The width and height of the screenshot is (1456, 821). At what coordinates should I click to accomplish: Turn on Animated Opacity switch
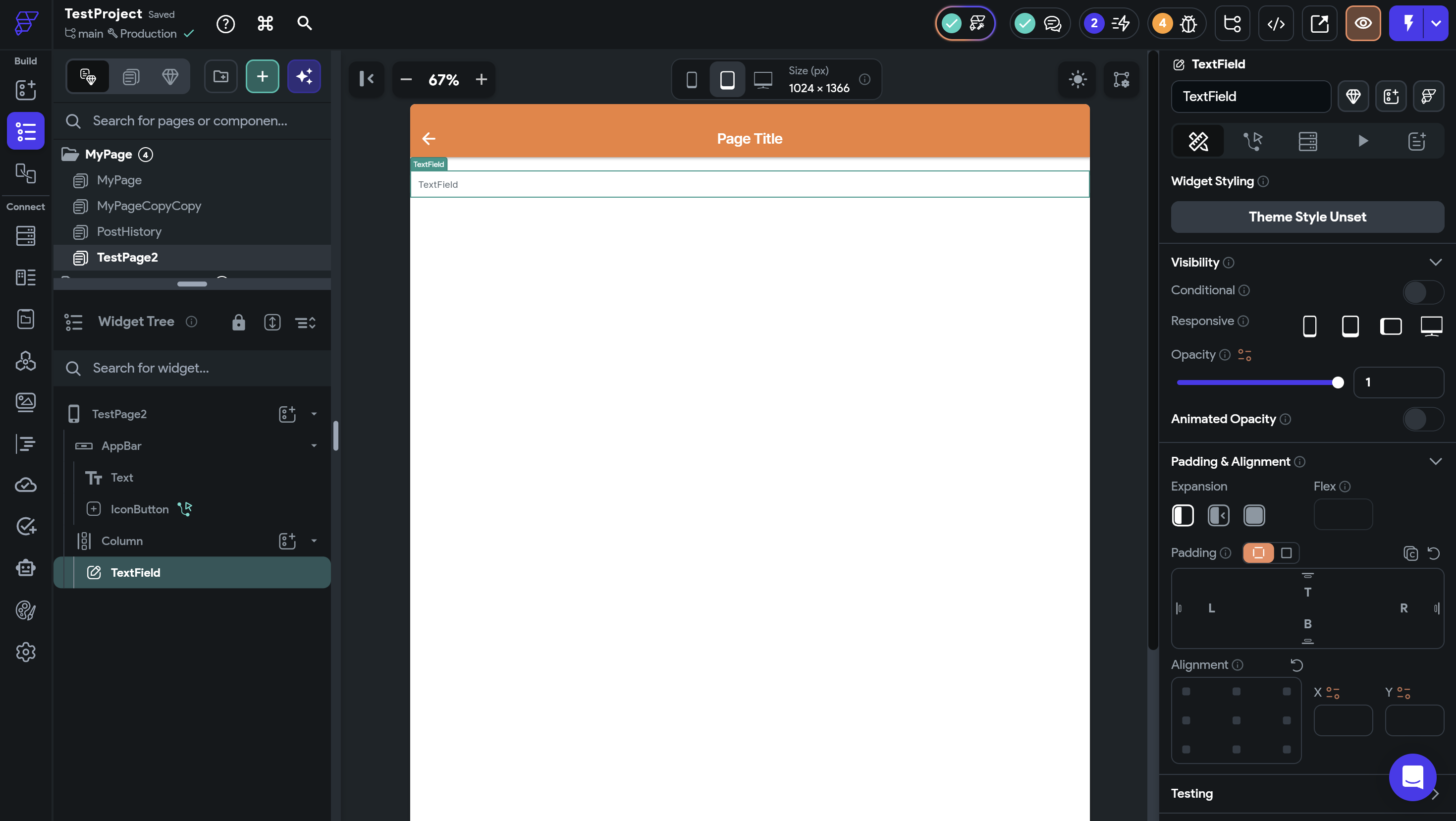tap(1423, 419)
